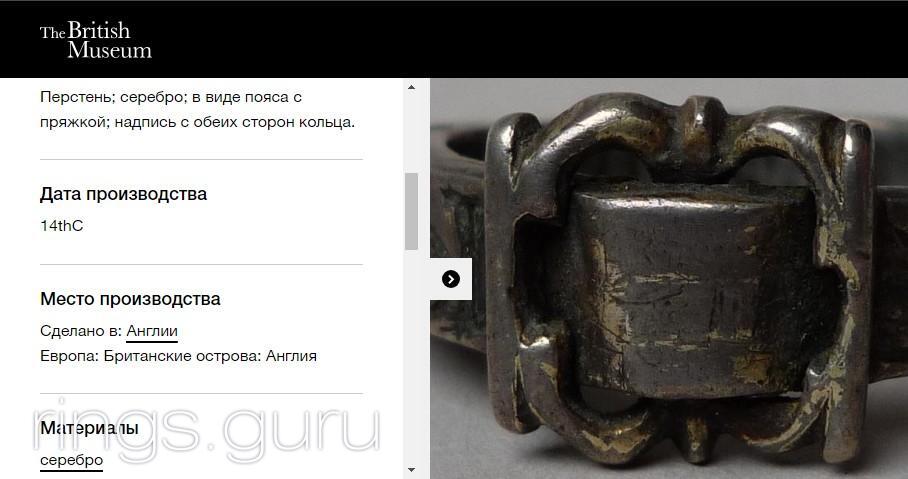
Task: Open the Англии production place link
Action: [x=152, y=331]
